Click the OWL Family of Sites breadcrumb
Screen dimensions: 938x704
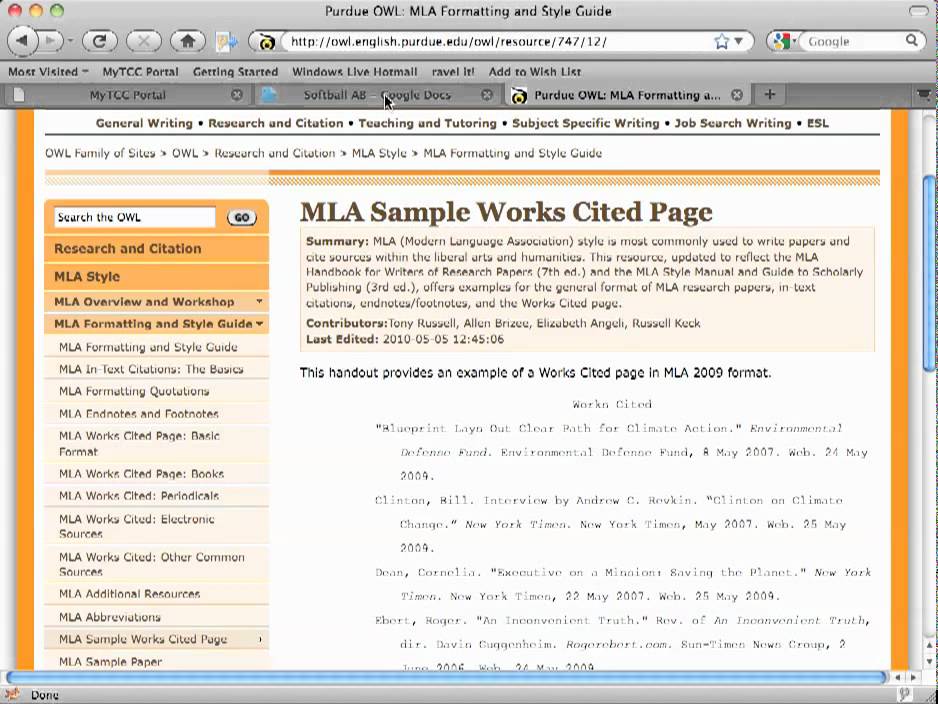click(100, 153)
